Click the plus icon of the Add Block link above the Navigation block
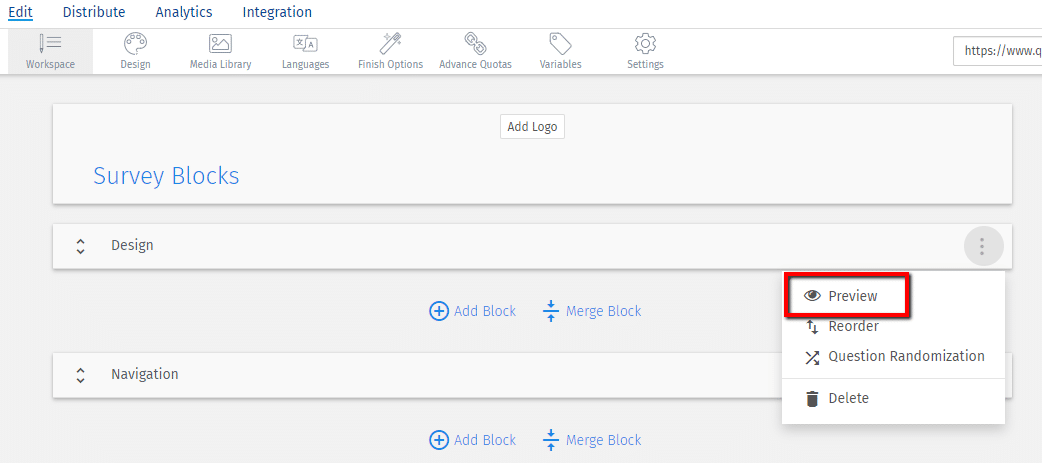Screen dimensions: 1042x463 click(x=439, y=311)
